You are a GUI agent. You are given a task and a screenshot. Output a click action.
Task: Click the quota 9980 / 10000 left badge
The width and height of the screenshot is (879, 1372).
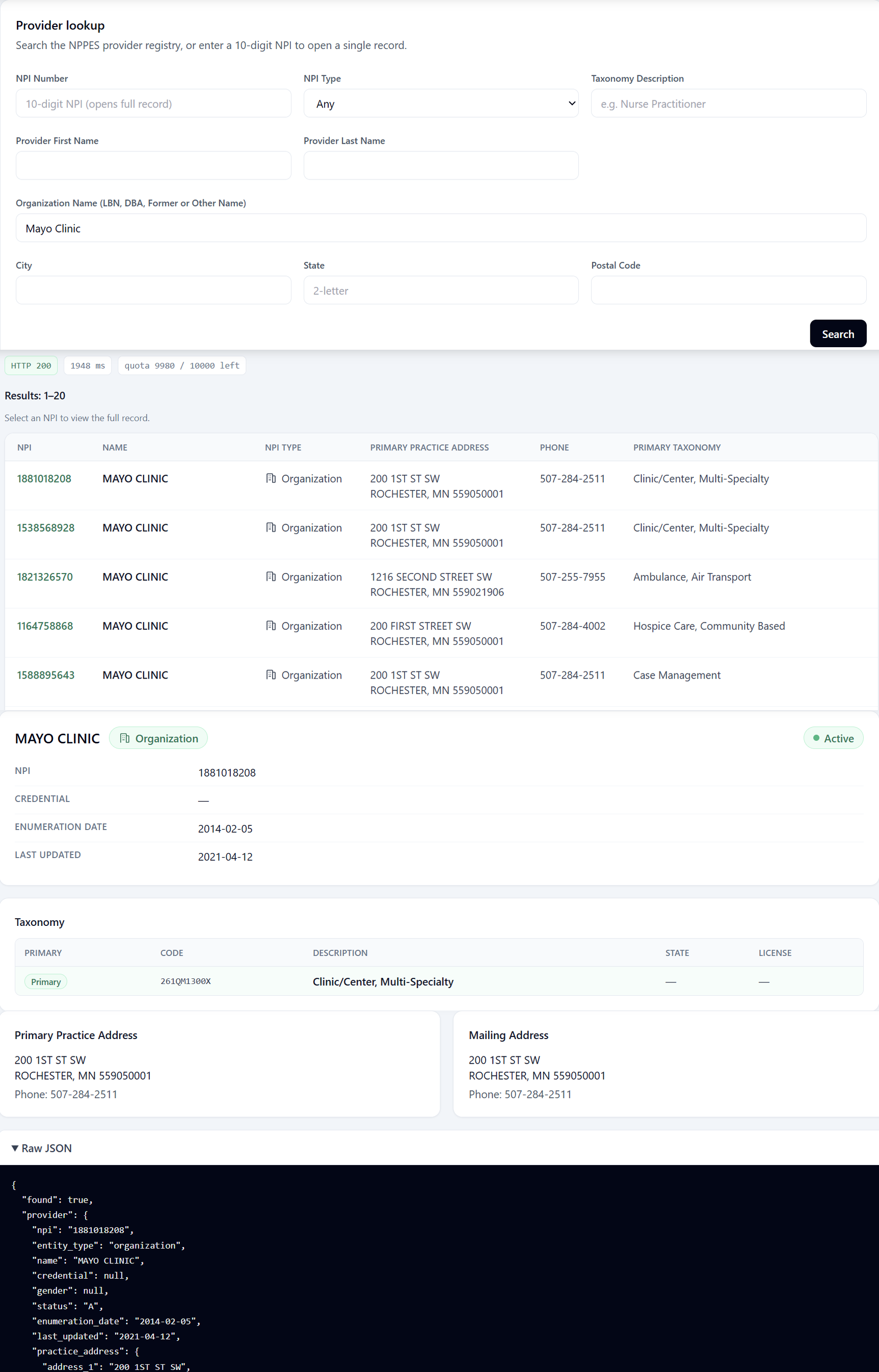tap(182, 366)
